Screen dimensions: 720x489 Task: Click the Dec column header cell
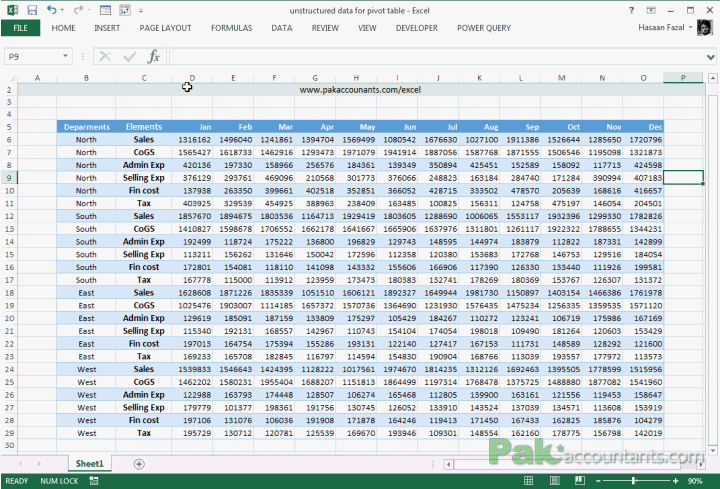coord(643,127)
